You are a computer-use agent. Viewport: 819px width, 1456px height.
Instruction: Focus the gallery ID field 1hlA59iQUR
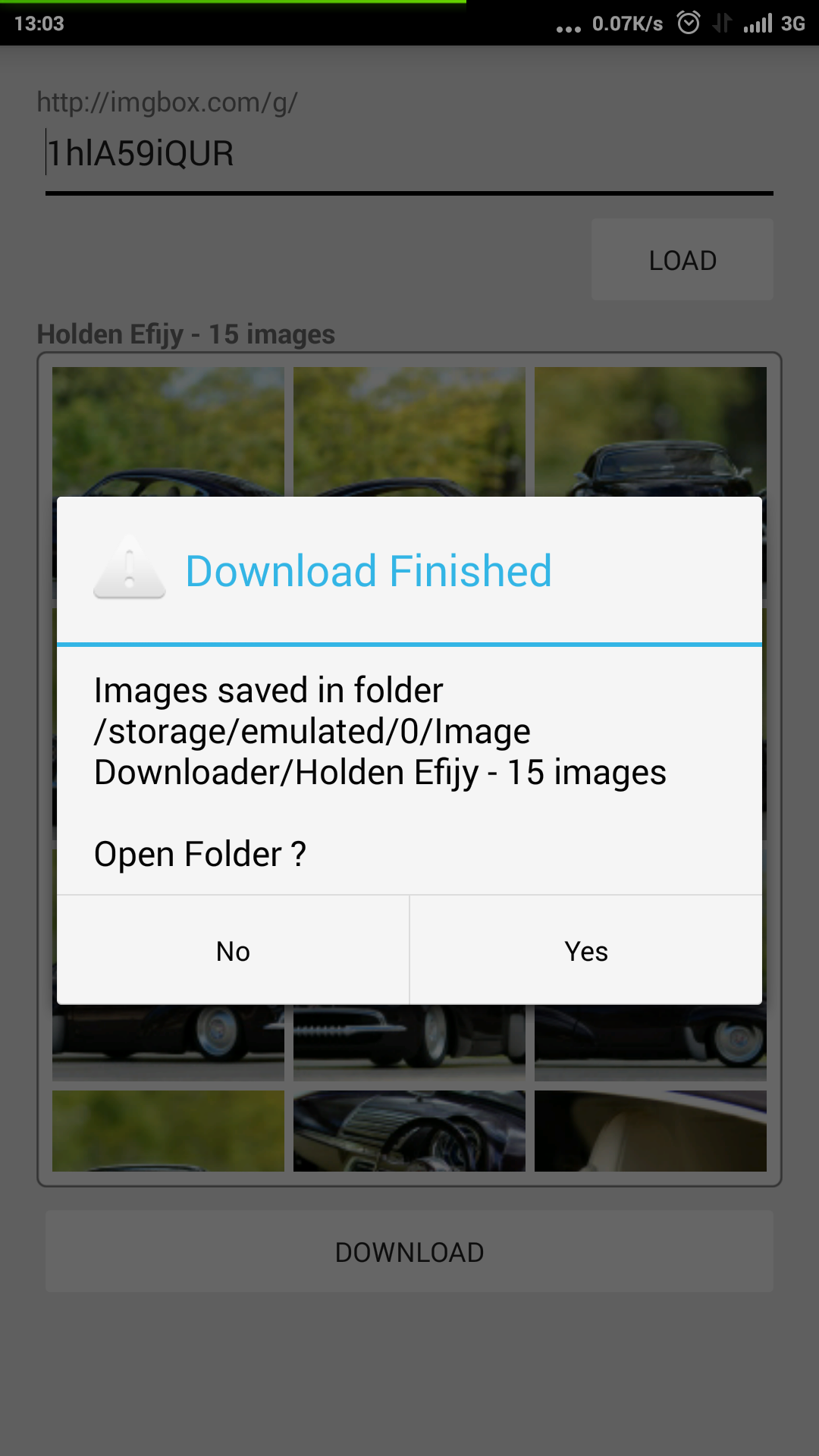[409, 154]
